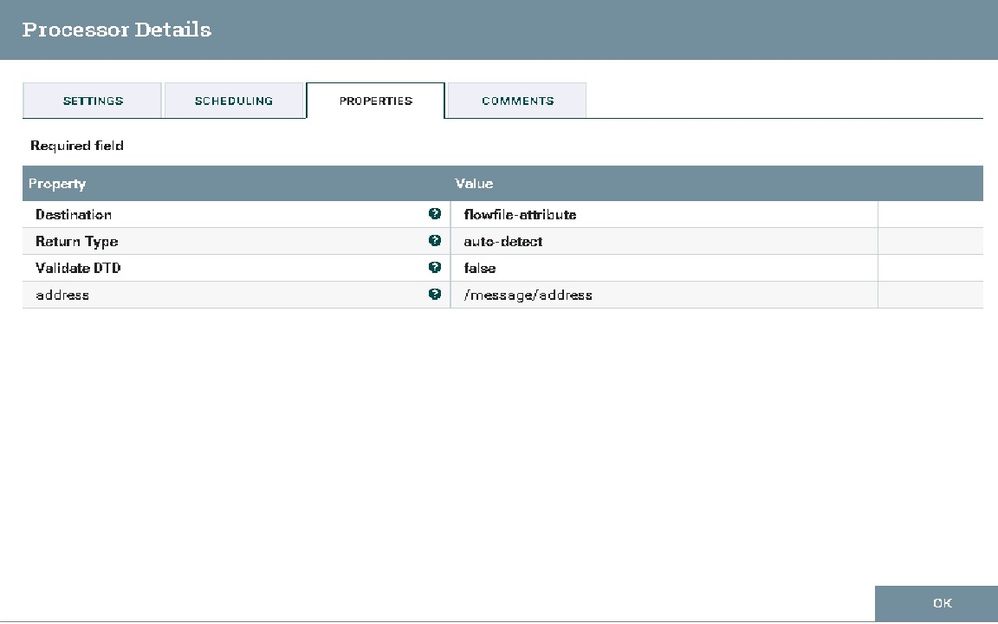Open help icon for address property

[435, 294]
